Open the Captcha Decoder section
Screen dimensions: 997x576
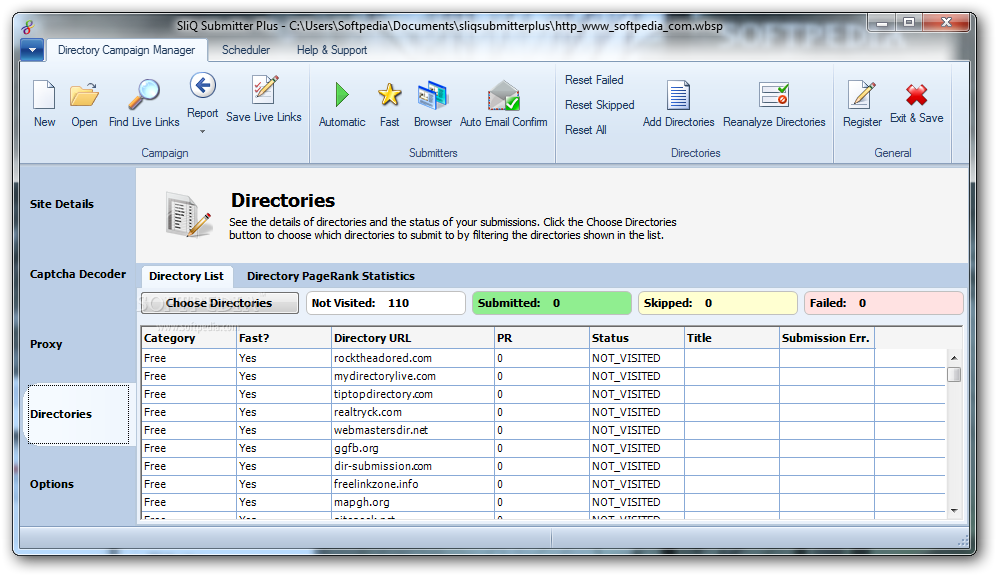78,274
